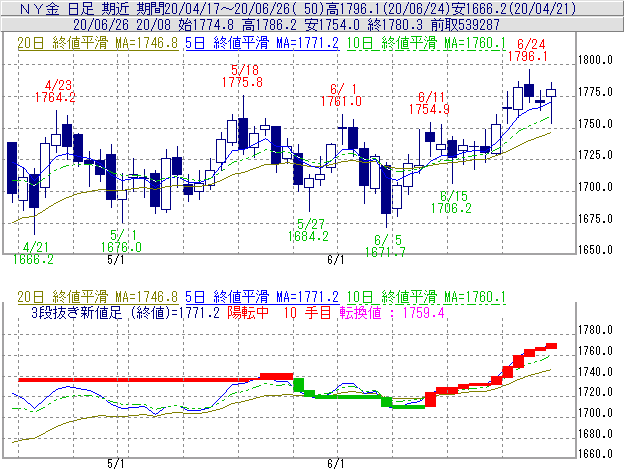Click the 1800.0 axis label upper chart

tap(595, 60)
